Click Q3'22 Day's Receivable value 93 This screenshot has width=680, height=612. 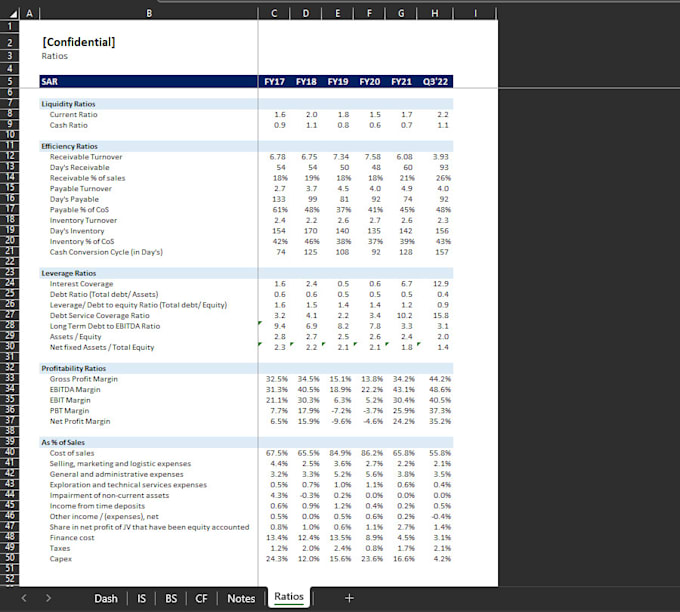444,167
